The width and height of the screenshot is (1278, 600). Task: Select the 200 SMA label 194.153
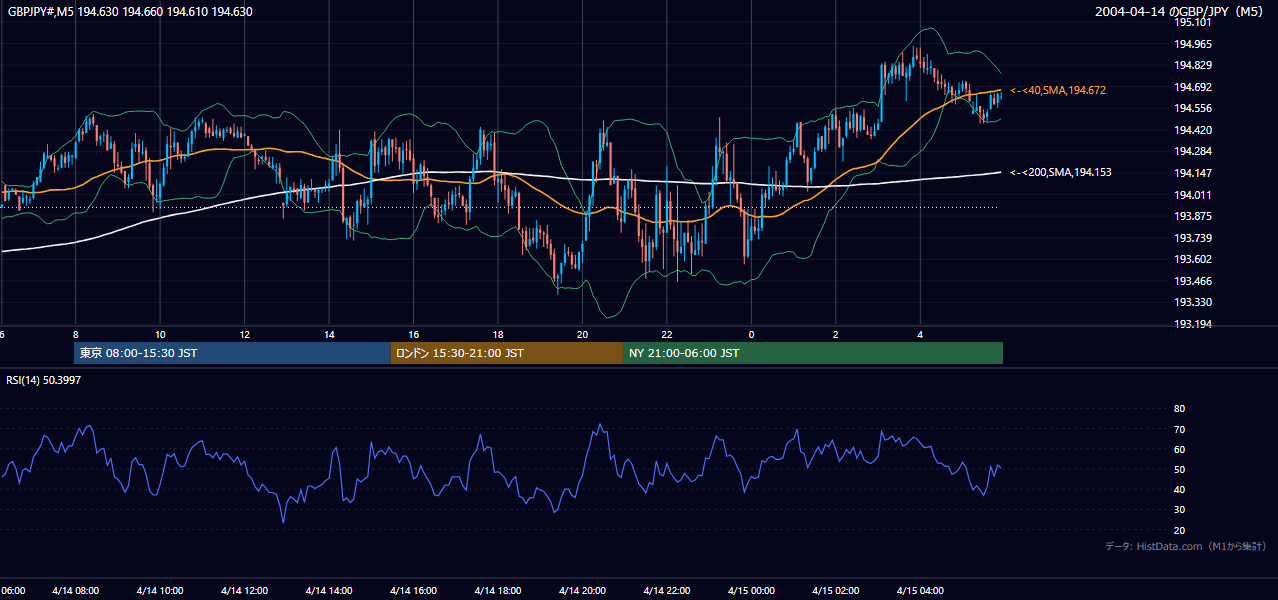click(1061, 172)
